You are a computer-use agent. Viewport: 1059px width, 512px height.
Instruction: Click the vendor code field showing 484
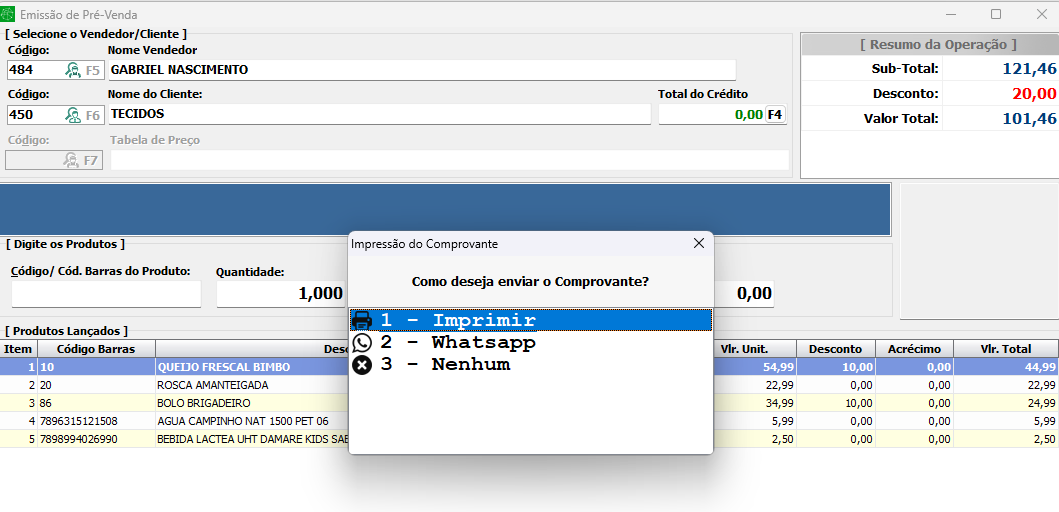click(x=33, y=70)
